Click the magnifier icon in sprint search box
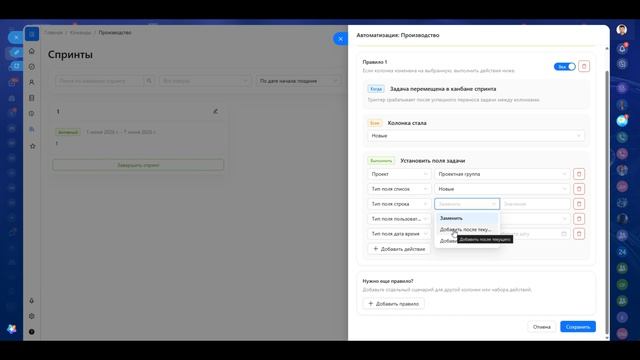Viewport: 640px width, 360px height. 149,81
